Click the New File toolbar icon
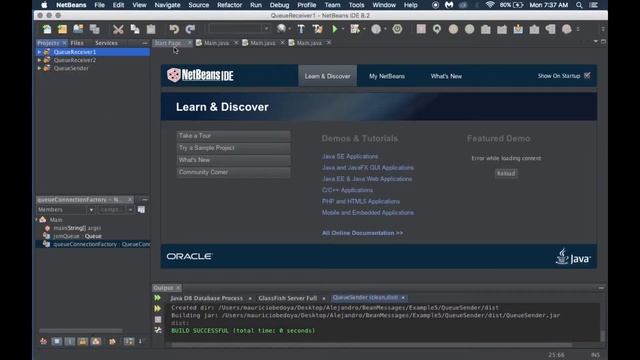640x360 pixels. pos(47,29)
